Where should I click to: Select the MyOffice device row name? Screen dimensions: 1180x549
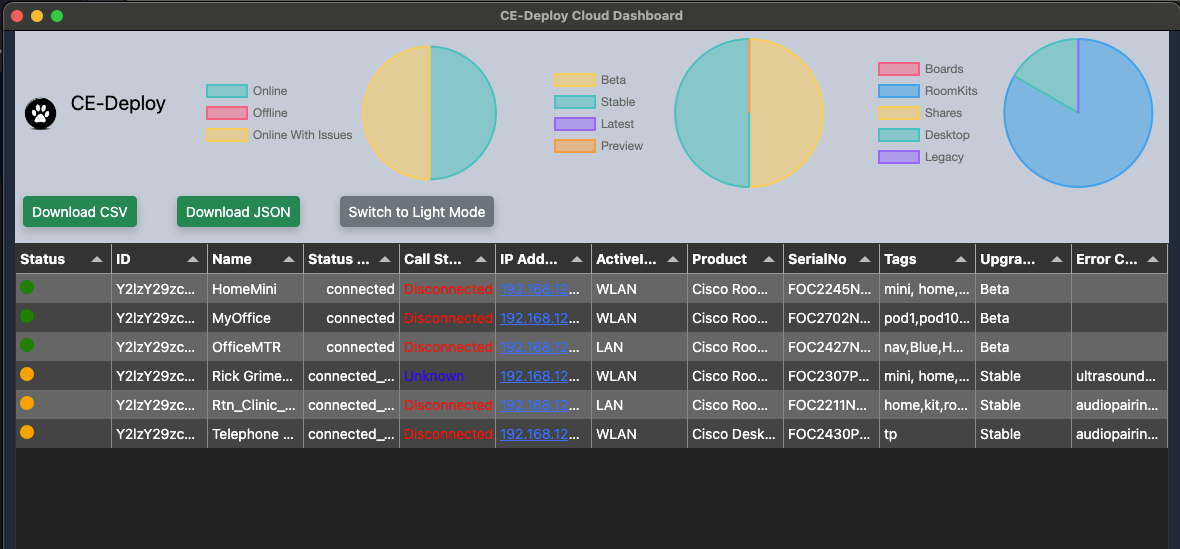241,318
